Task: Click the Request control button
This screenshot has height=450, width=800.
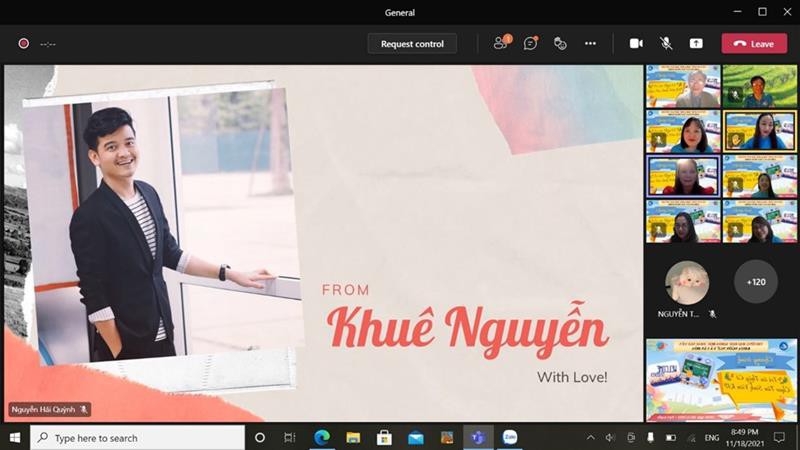Action: (412, 43)
